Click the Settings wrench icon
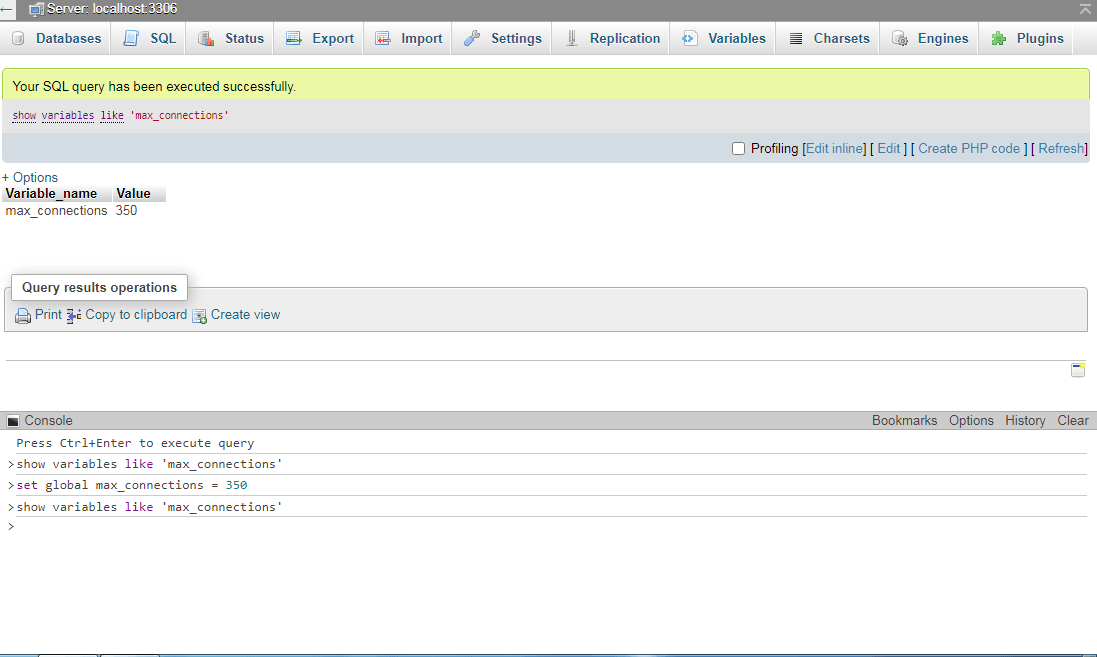 (x=472, y=38)
